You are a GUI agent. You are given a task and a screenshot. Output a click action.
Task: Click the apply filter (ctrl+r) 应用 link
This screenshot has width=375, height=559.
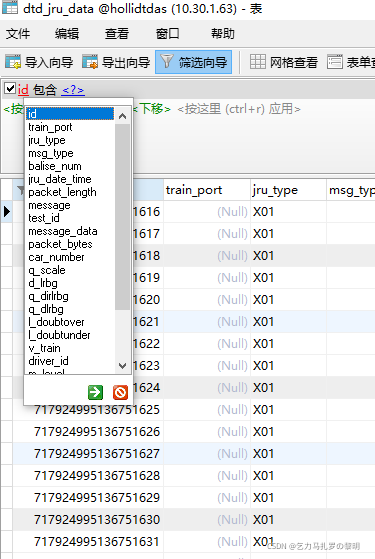pos(239,108)
